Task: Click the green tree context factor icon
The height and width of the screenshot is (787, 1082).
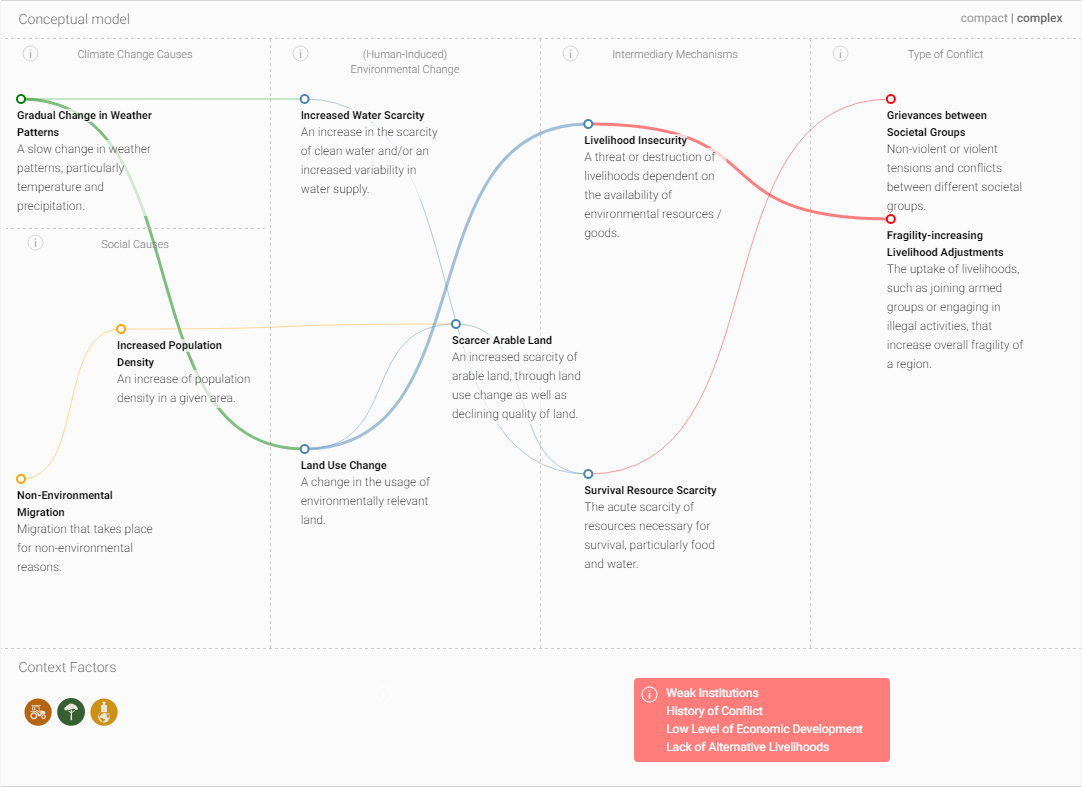Action: pos(71,712)
